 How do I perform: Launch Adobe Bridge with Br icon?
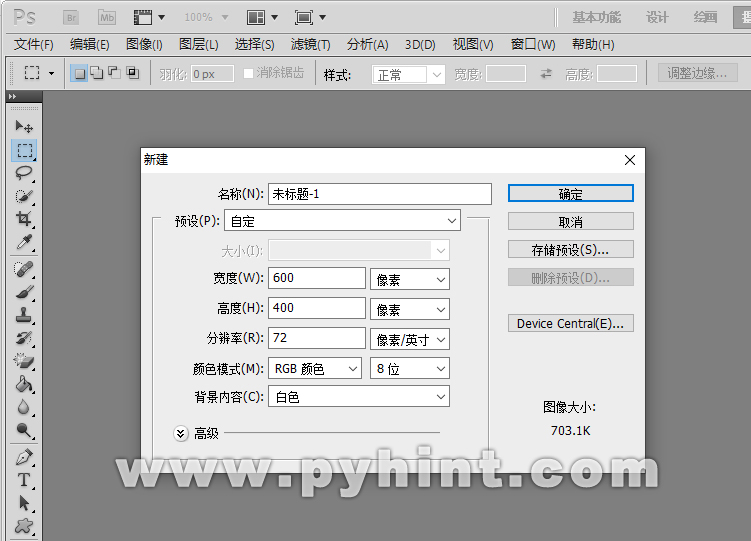point(71,18)
